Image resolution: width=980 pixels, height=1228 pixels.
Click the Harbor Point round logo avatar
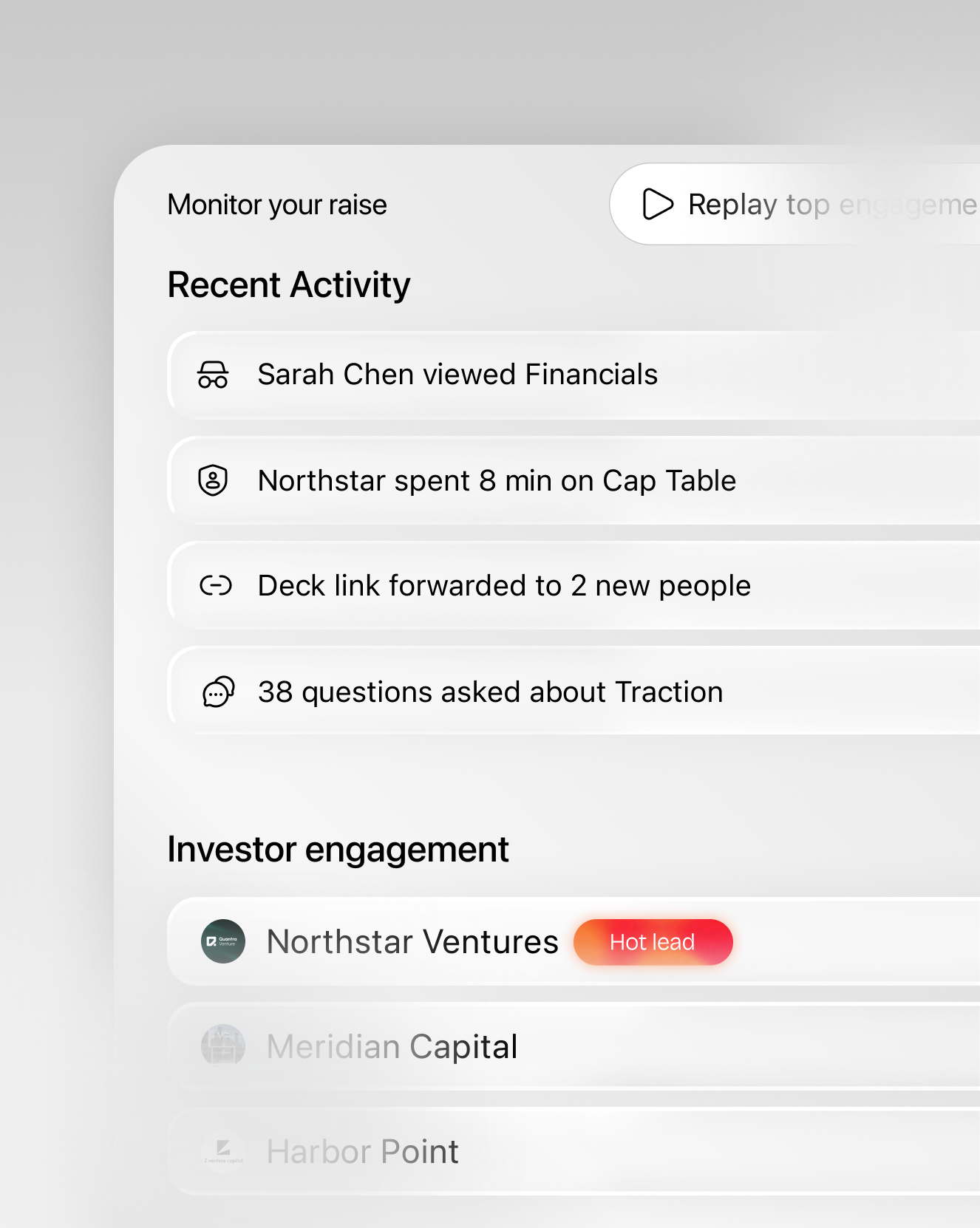click(x=223, y=1151)
